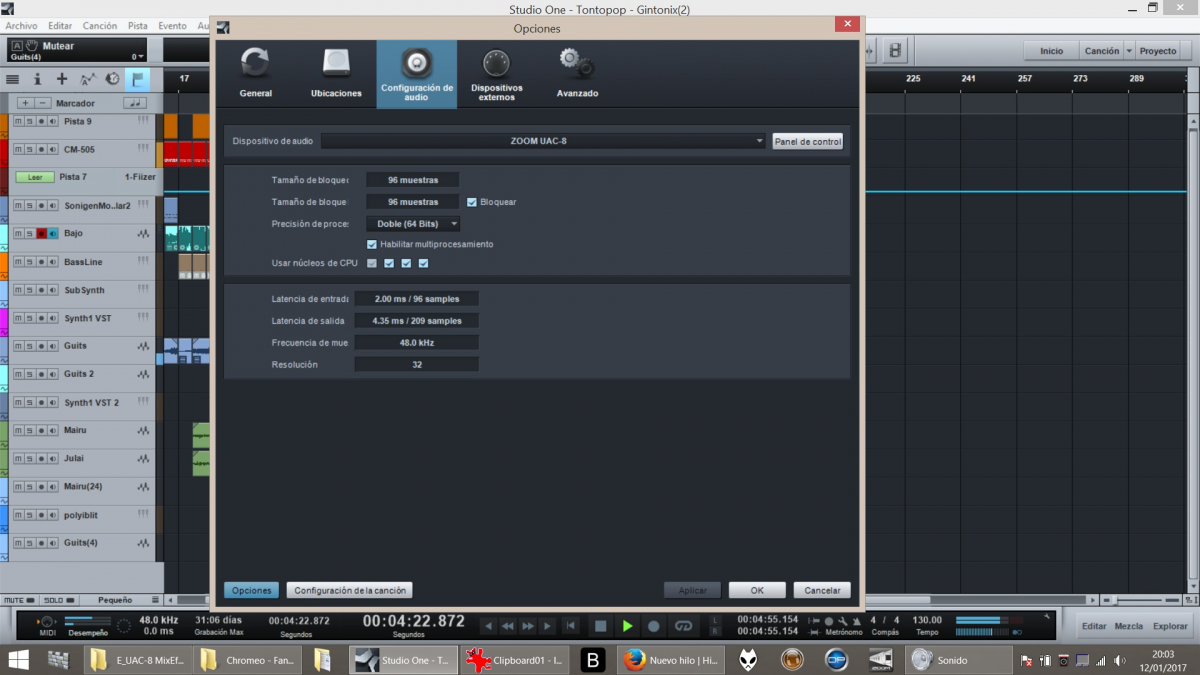Open Configuración de la canción
This screenshot has height=675, width=1200.
350,590
